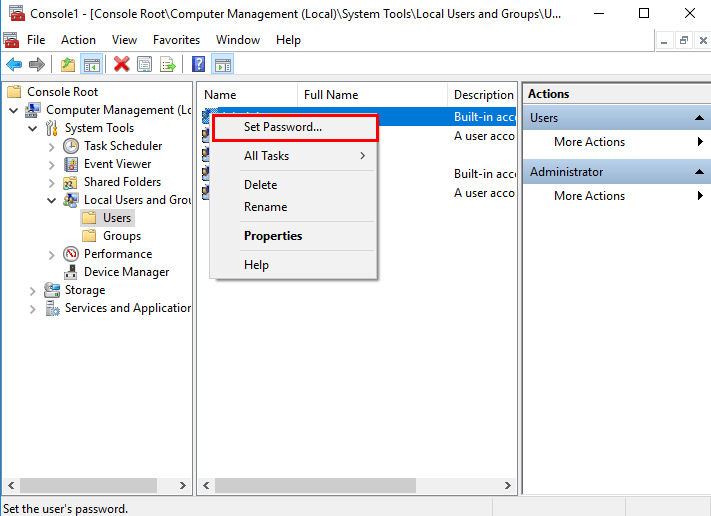The height and width of the screenshot is (516, 711).
Task: Expand the Performance node
Action: click(52, 255)
